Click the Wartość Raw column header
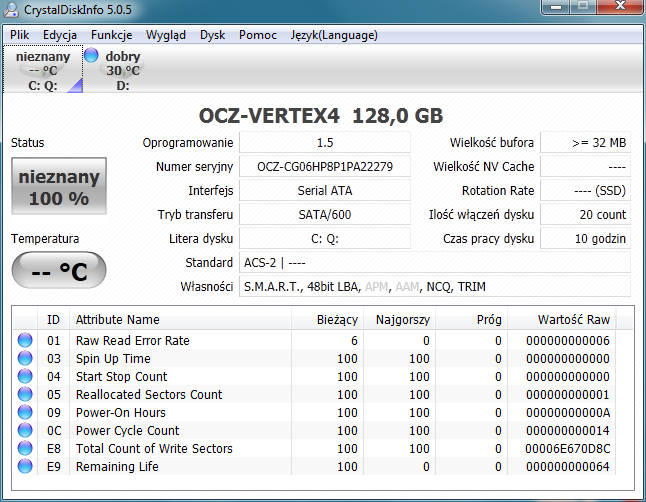This screenshot has width=646, height=502. pos(562,319)
